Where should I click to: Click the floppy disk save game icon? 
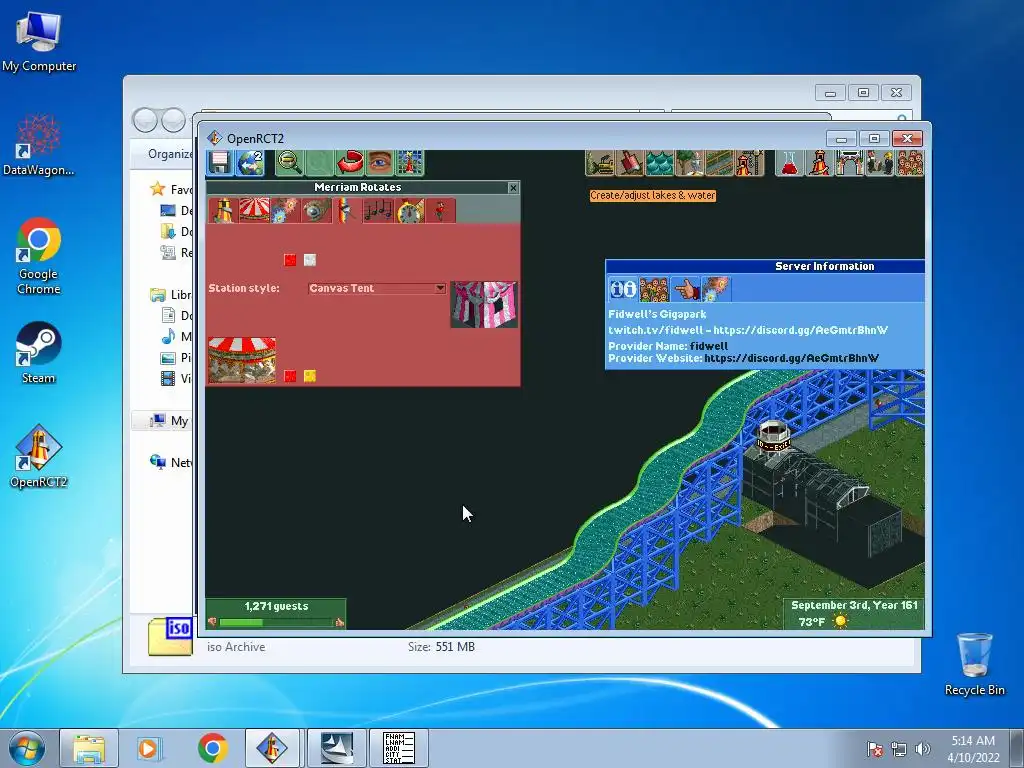[x=220, y=163]
